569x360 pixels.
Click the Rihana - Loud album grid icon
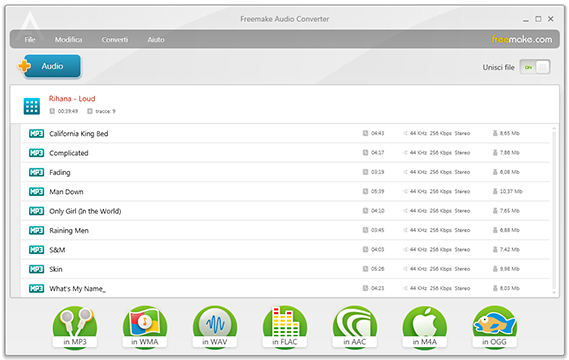point(32,106)
